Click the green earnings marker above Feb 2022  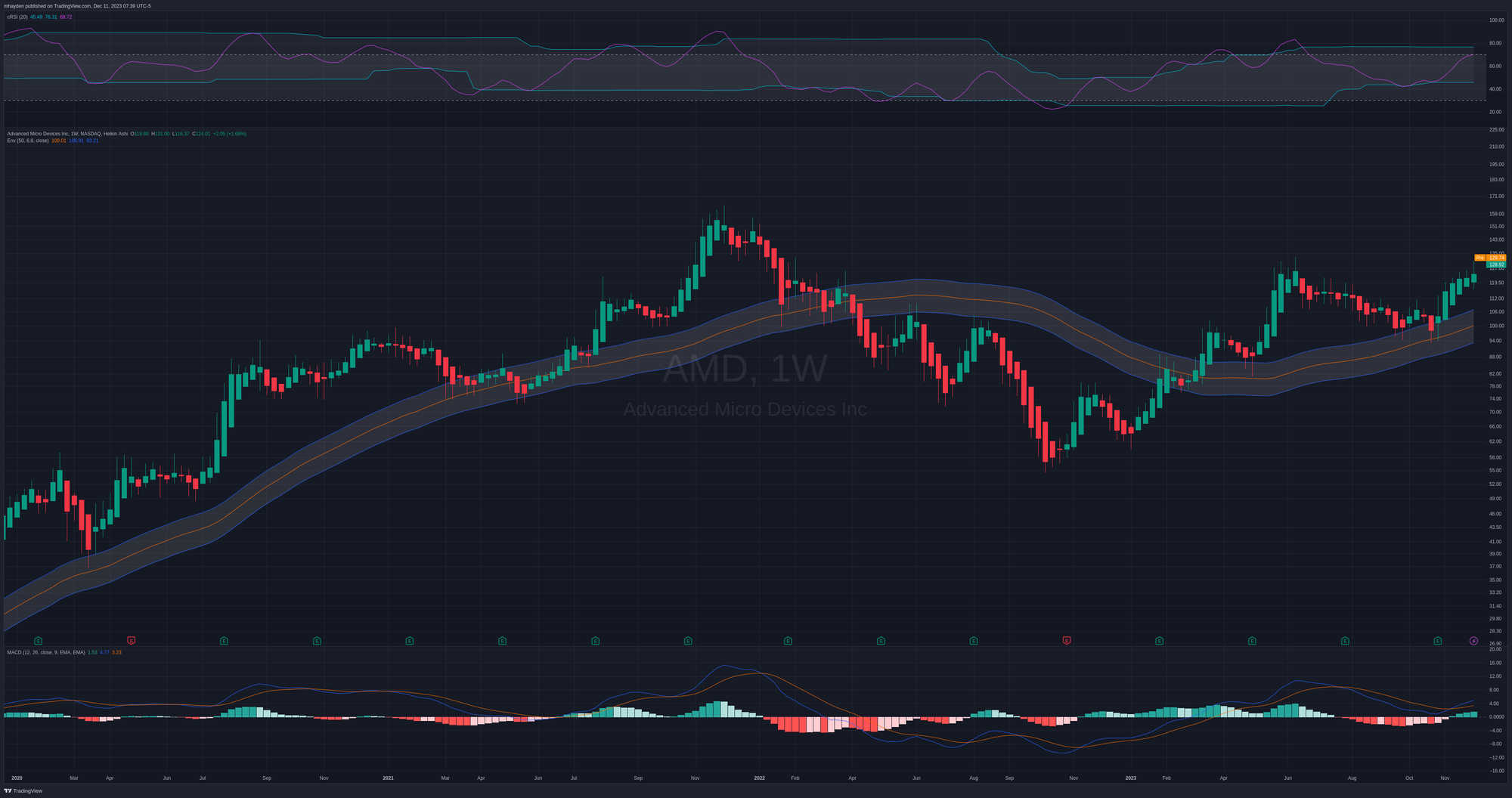point(788,641)
